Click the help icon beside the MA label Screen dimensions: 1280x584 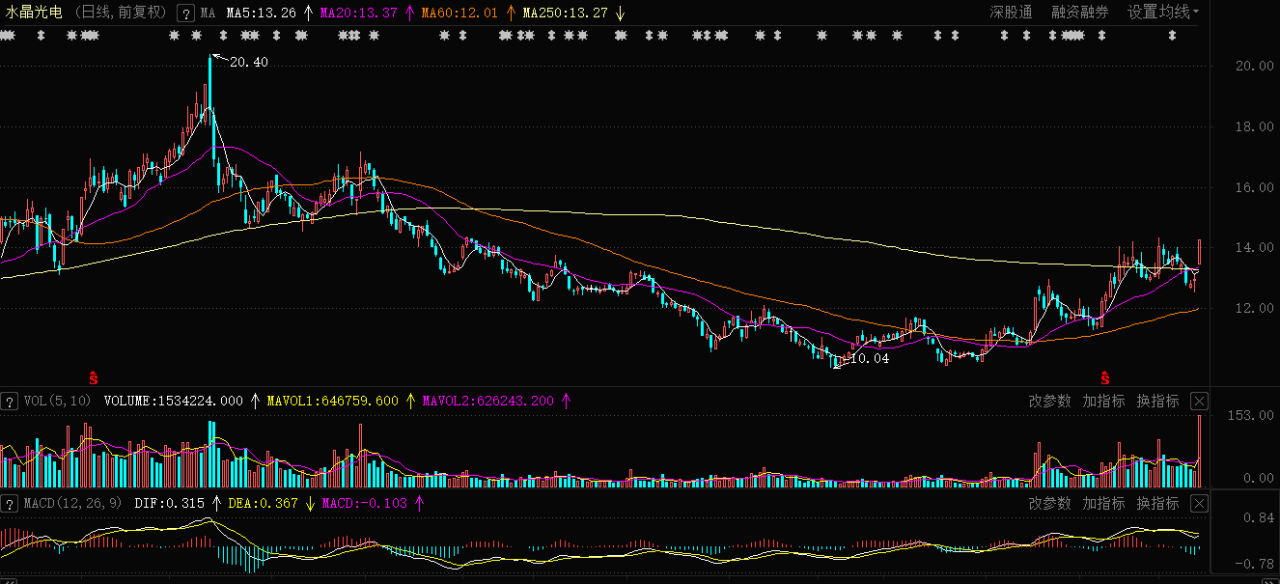pyautogui.click(x=186, y=13)
